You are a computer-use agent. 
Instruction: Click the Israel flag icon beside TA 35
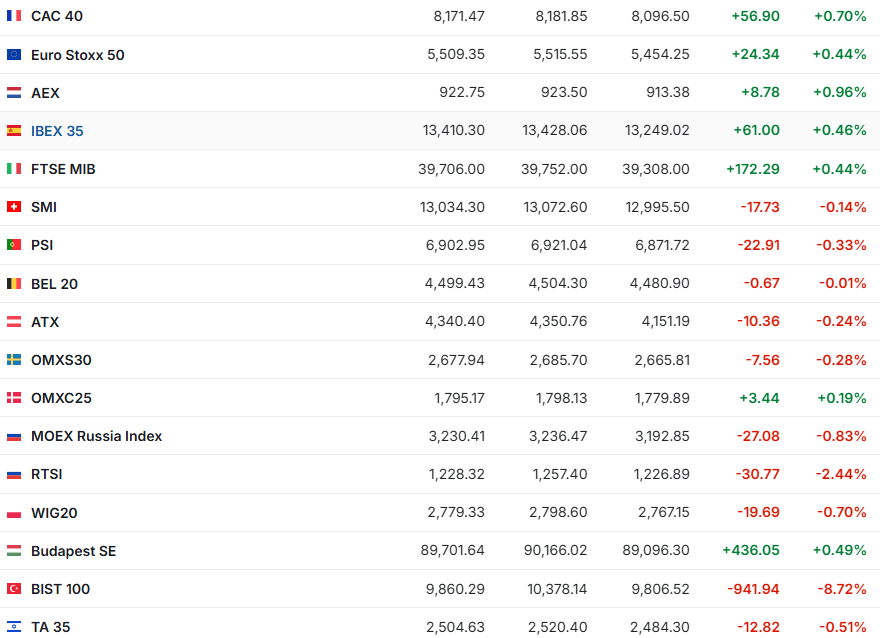[x=14, y=627]
